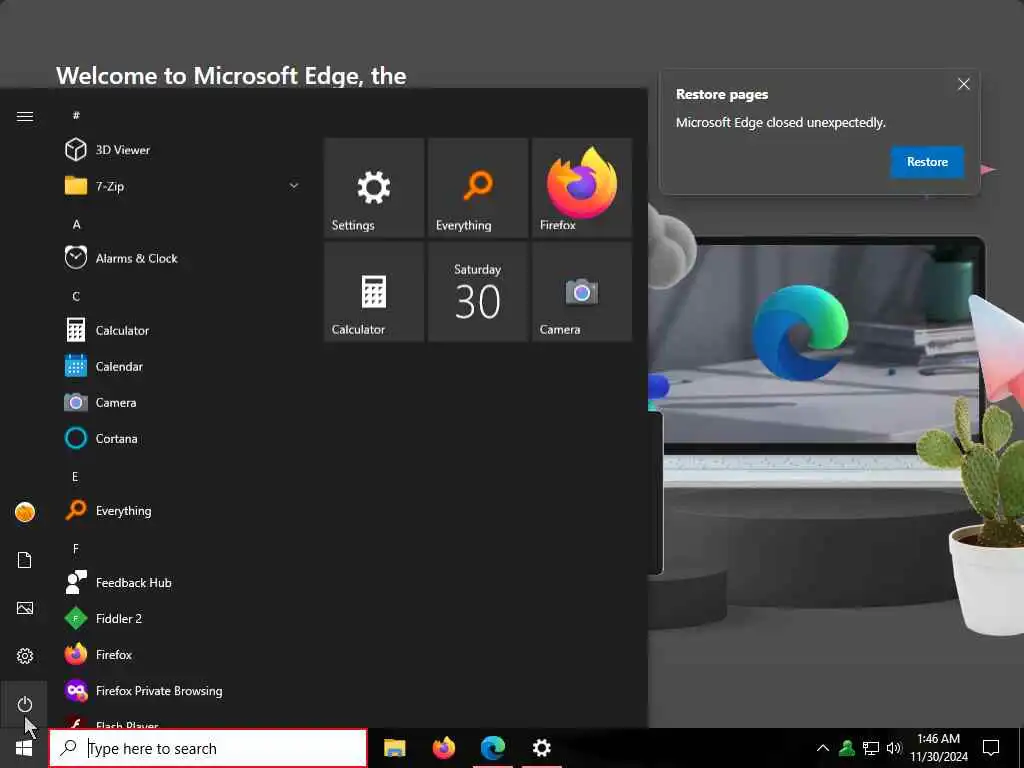The width and height of the screenshot is (1024, 768).
Task: Jump to letter # in app list
Action: coord(76,115)
